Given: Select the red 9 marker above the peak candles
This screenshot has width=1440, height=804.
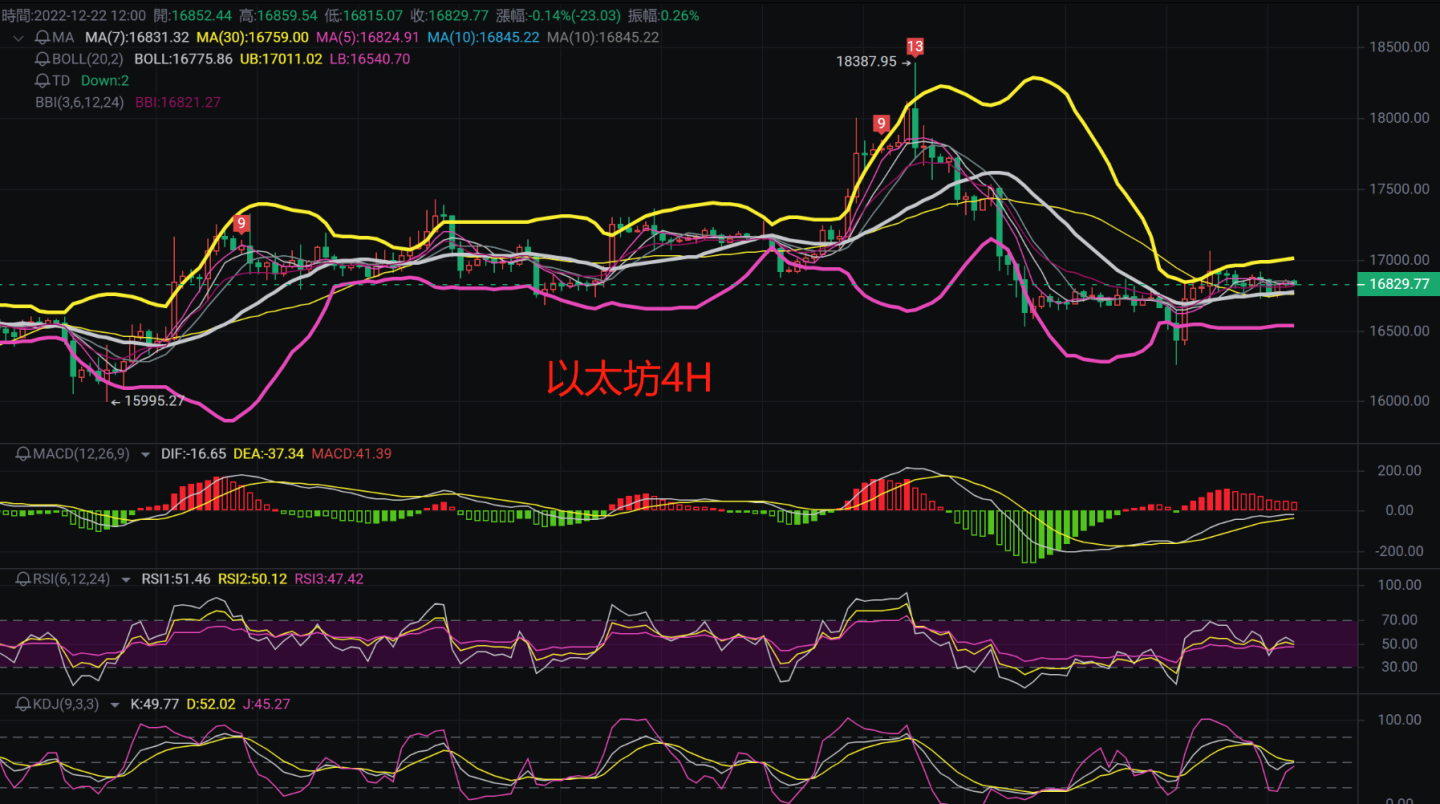Looking at the screenshot, I should 881,122.
